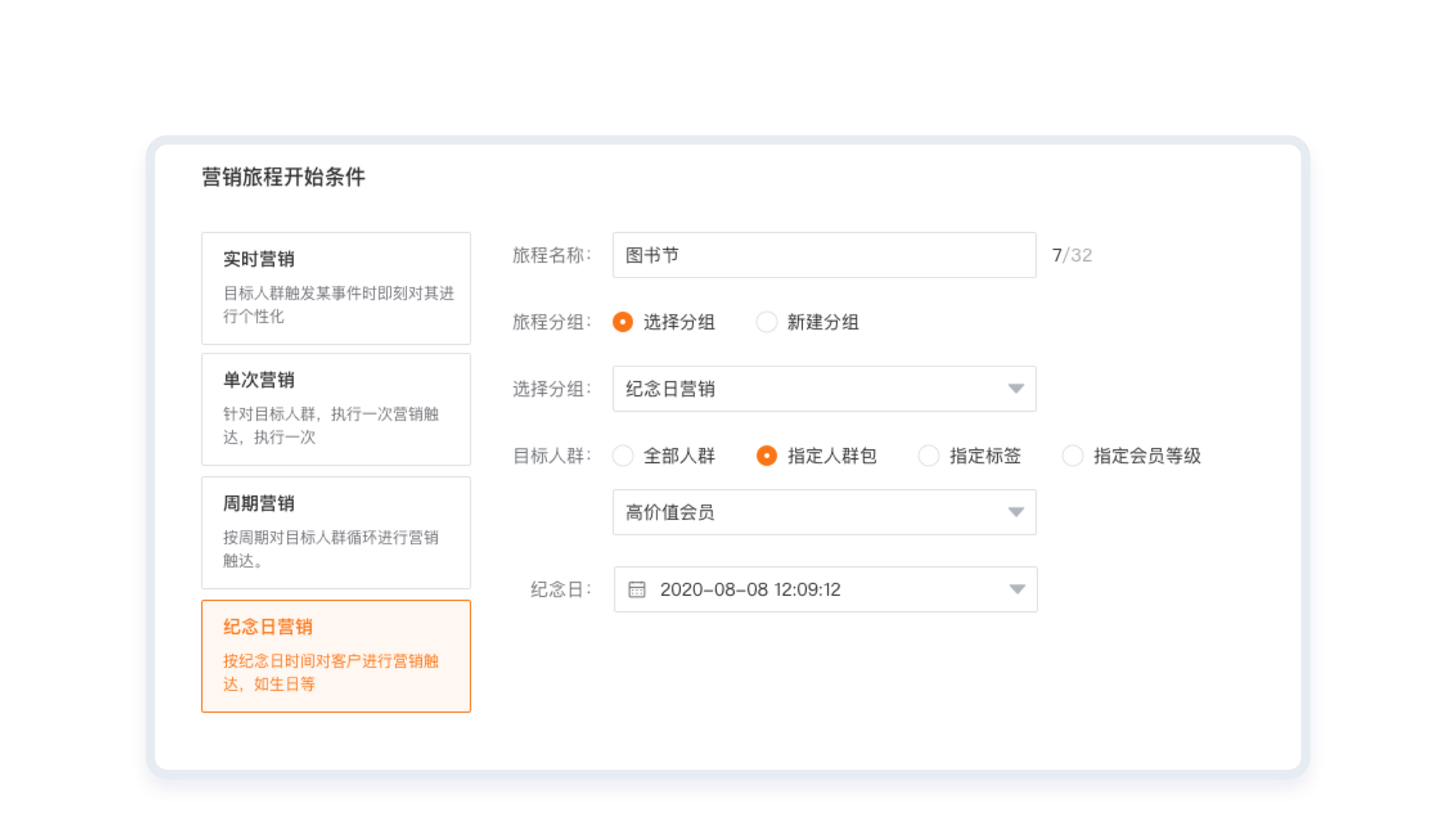Click the description 针对目标人群，执行一次营销触达，执行一次
This screenshot has width=1456, height=831.
[331, 425]
